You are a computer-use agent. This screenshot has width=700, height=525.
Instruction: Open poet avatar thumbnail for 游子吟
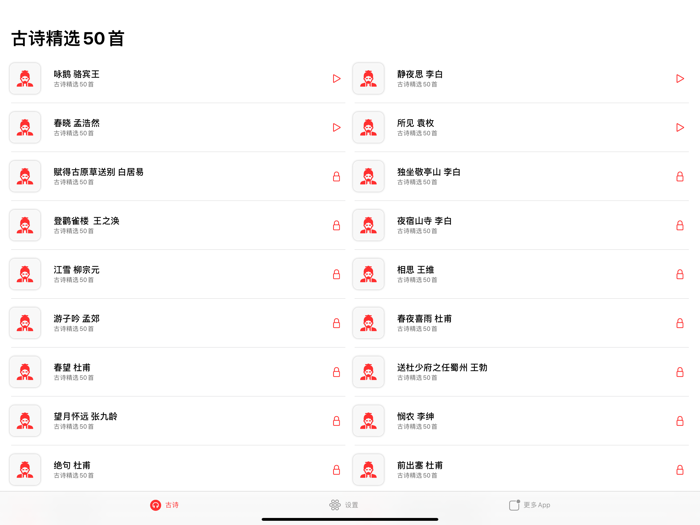25,323
